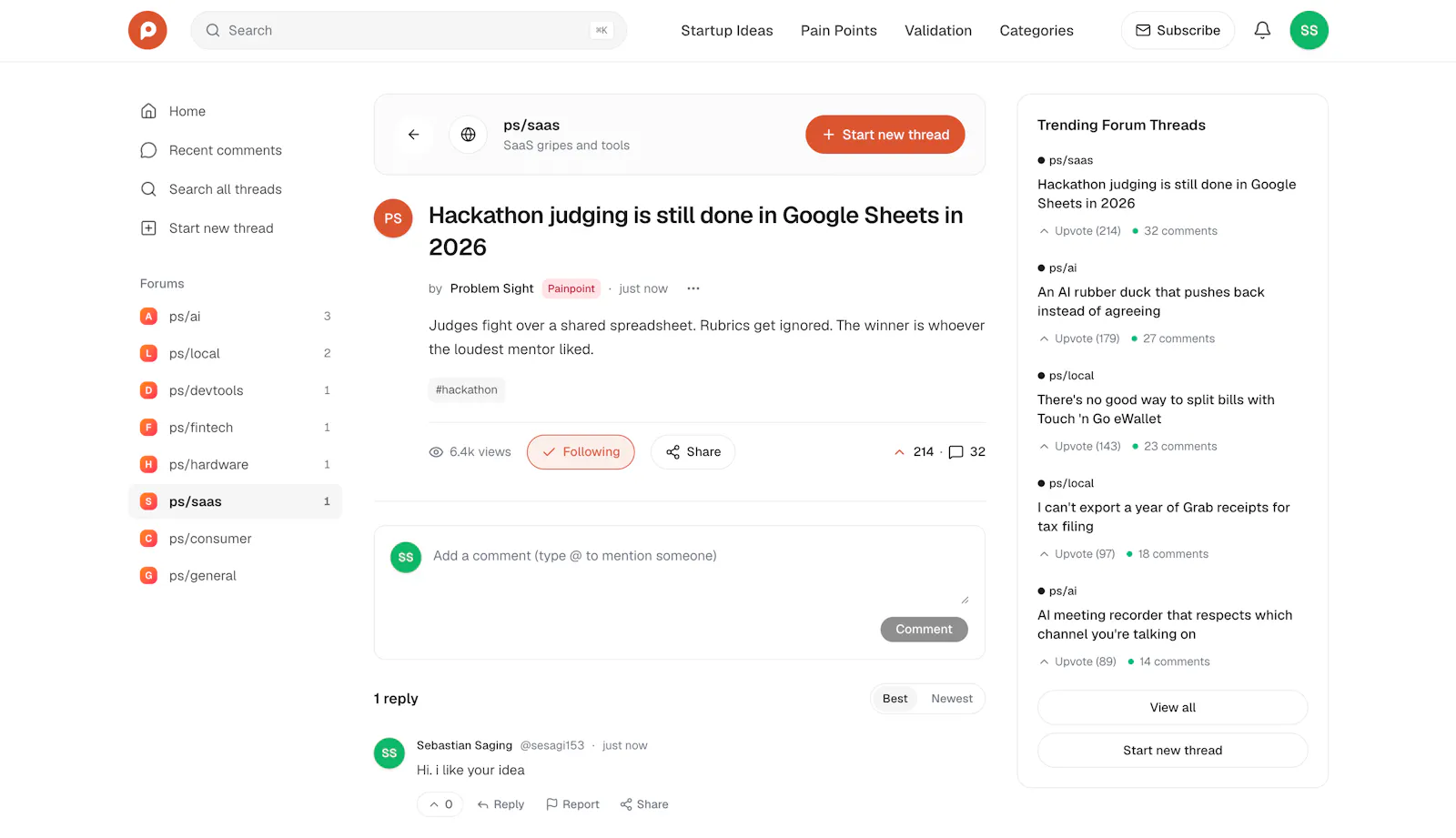The height and width of the screenshot is (838, 1456).
Task: Open the SS user avatar menu
Action: [1309, 30]
